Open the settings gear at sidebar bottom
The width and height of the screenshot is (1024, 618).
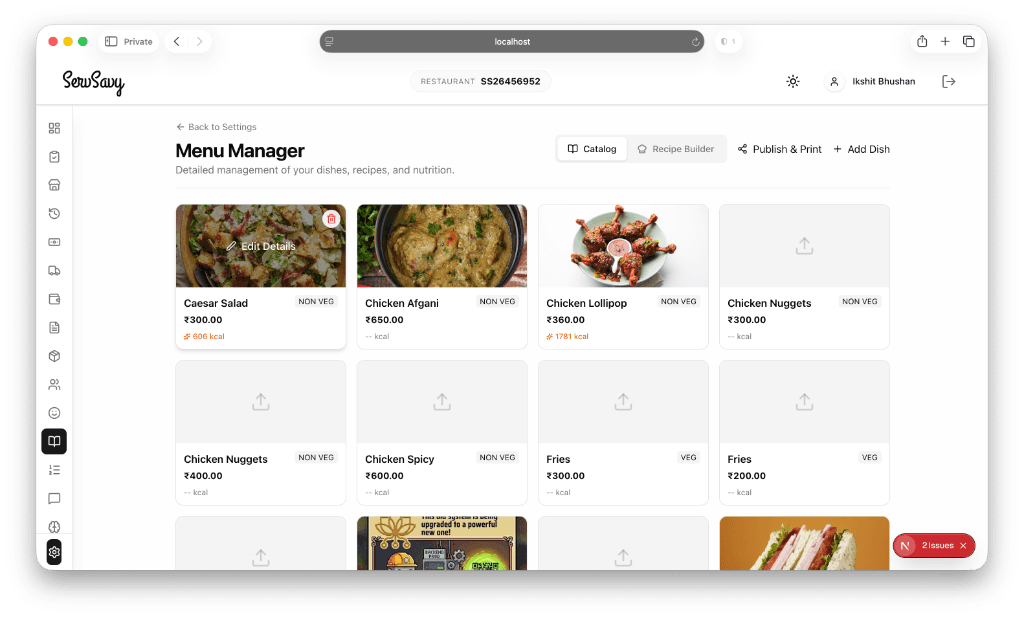pos(54,552)
